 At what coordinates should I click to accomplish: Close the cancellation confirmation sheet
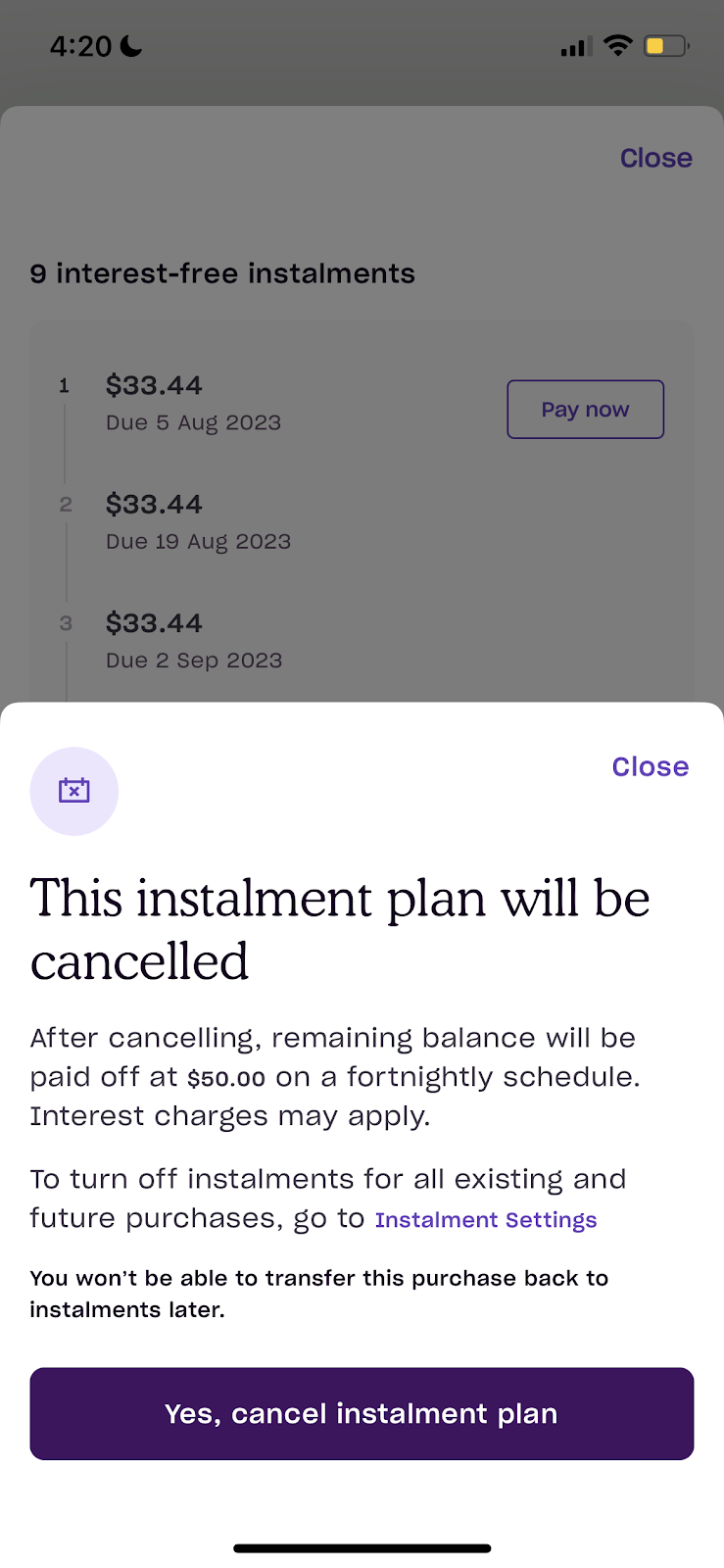coord(650,766)
